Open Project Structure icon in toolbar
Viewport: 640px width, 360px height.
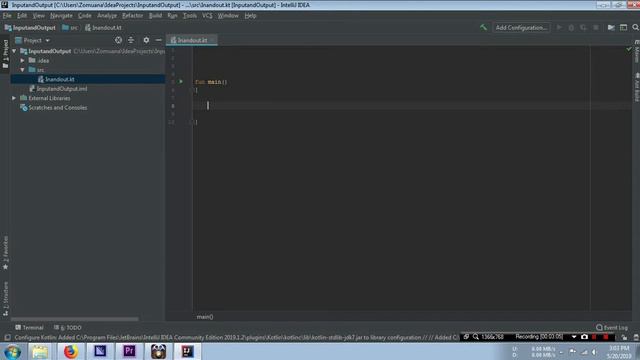pos(611,27)
